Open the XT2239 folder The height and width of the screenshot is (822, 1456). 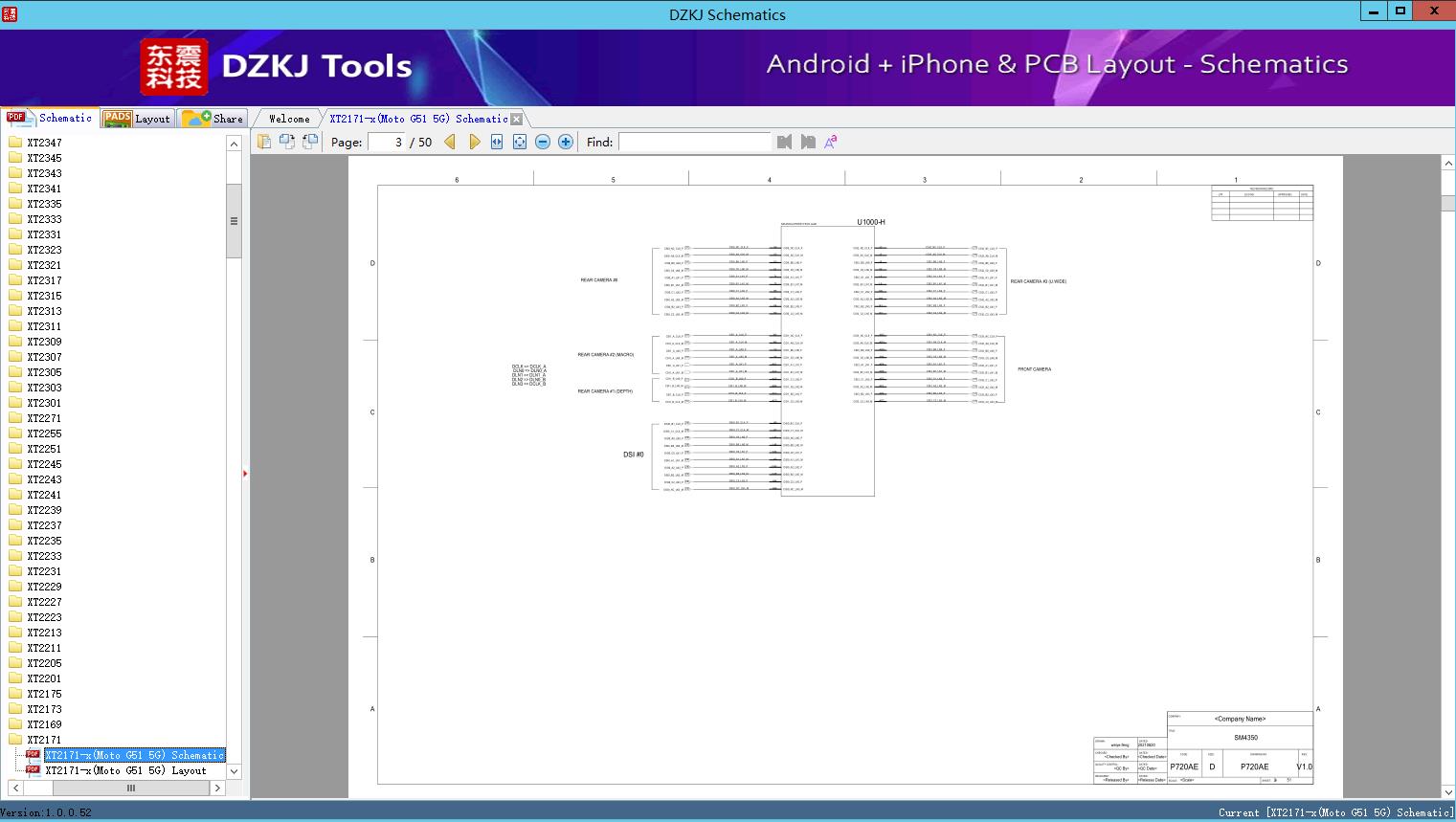(44, 510)
